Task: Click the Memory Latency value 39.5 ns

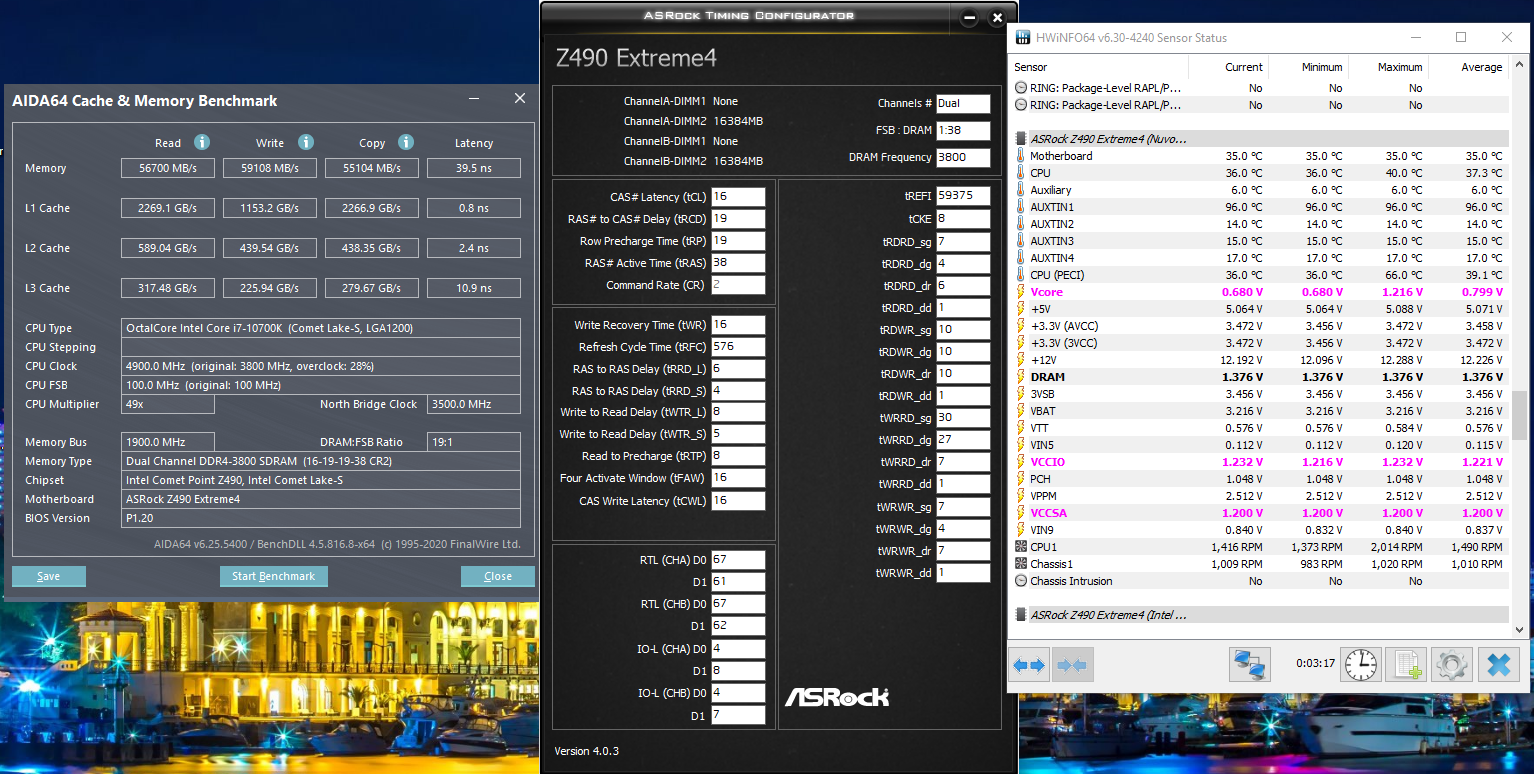Action: pyautogui.click(x=474, y=168)
